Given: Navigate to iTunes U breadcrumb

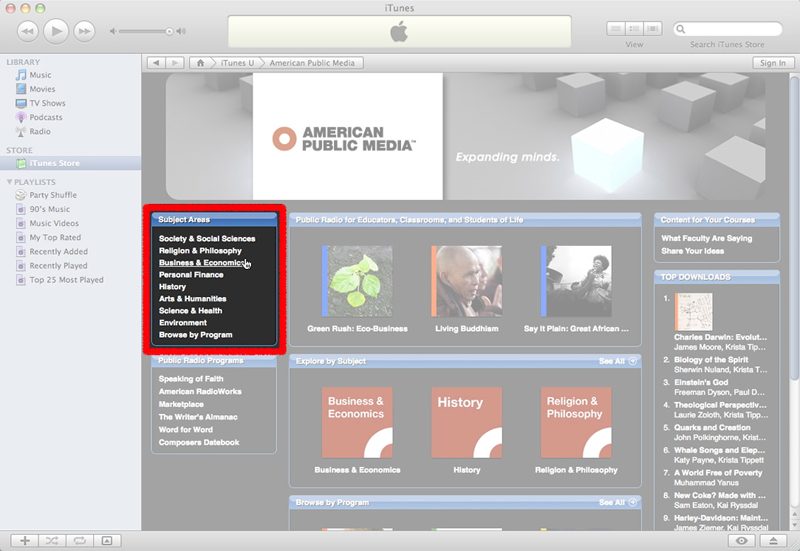Looking at the screenshot, I should [237, 63].
